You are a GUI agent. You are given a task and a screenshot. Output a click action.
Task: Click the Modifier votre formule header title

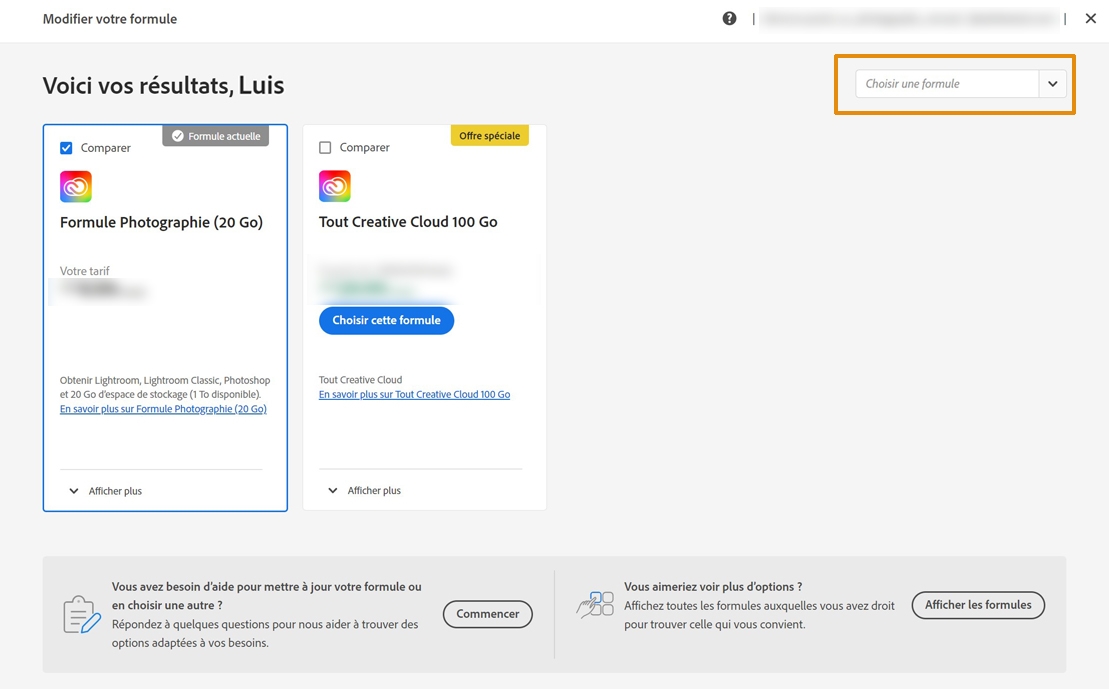(x=110, y=19)
